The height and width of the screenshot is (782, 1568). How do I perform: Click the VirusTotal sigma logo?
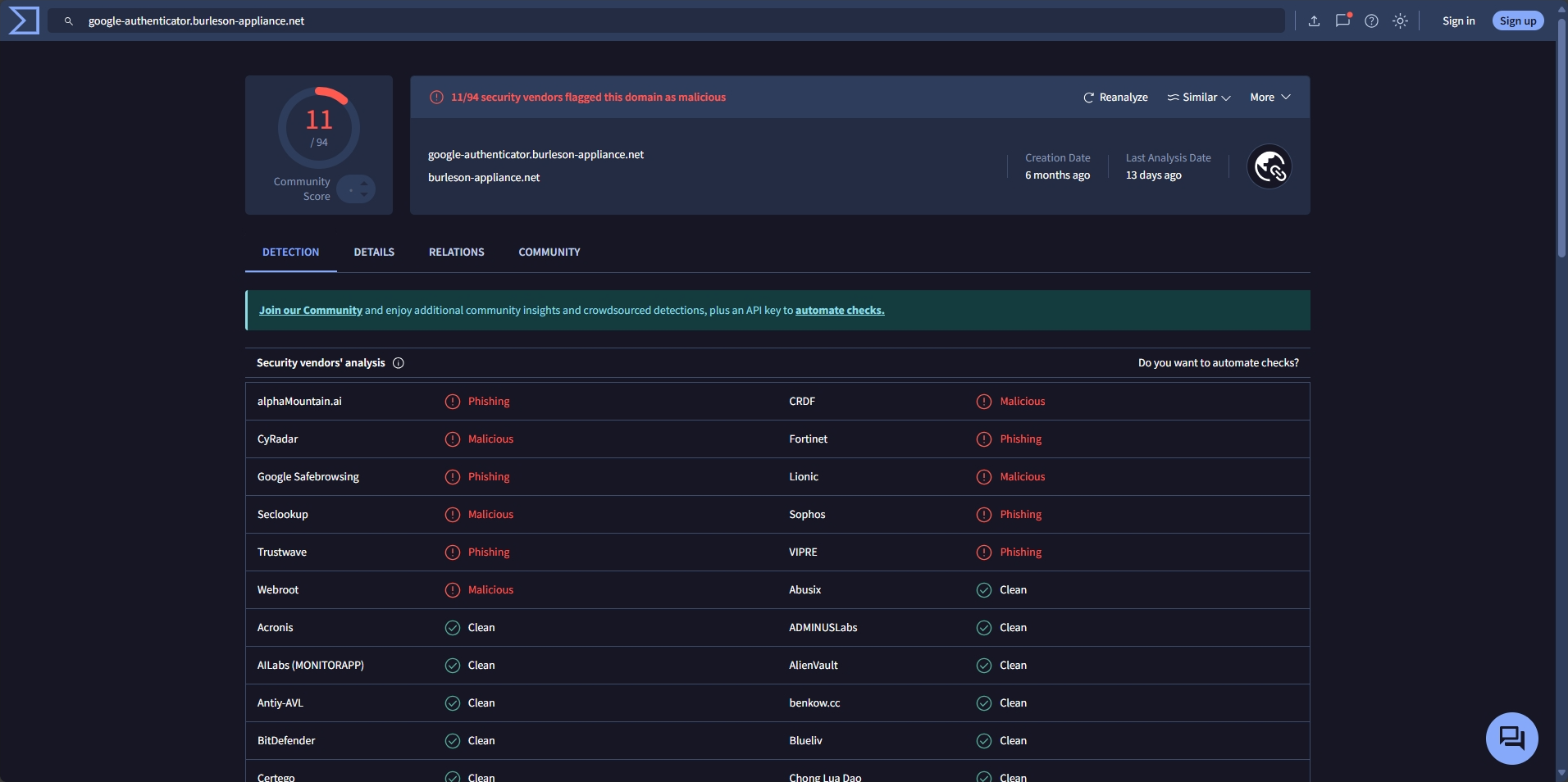pyautogui.click(x=23, y=20)
